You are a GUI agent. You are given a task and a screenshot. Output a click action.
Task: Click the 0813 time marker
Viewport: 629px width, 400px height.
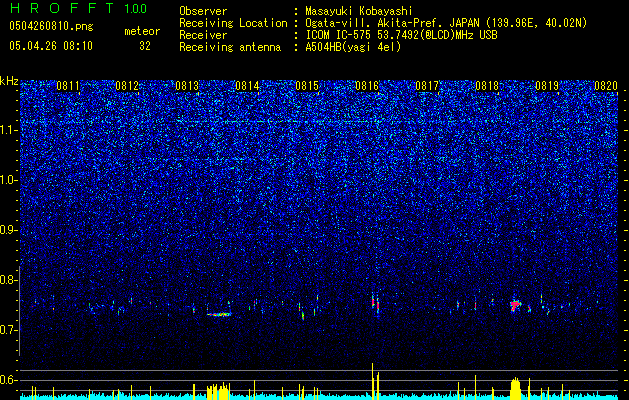tap(187, 86)
